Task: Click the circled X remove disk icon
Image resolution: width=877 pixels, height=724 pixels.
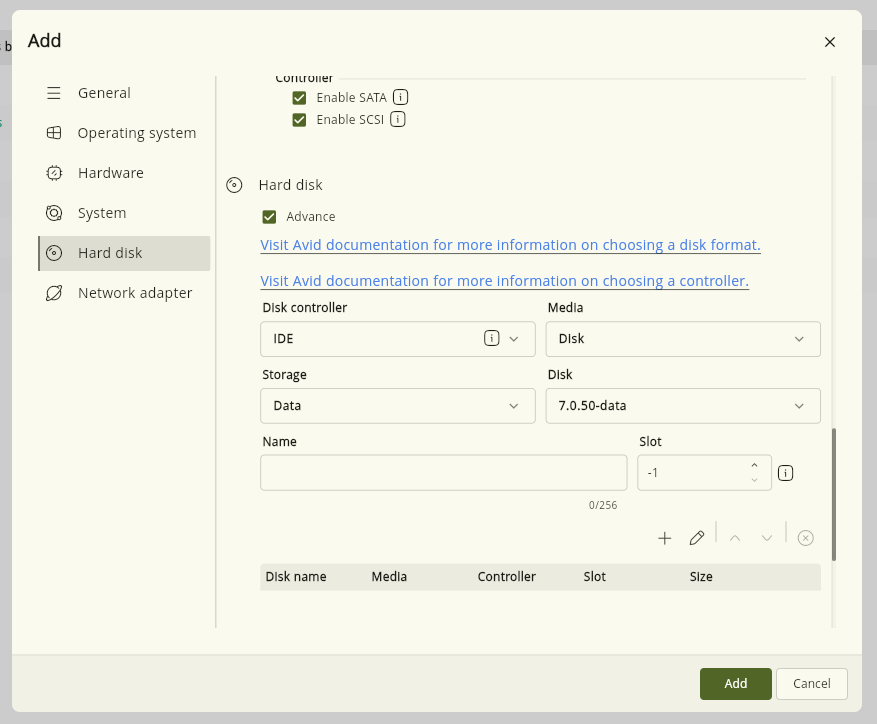Action: coord(805,538)
